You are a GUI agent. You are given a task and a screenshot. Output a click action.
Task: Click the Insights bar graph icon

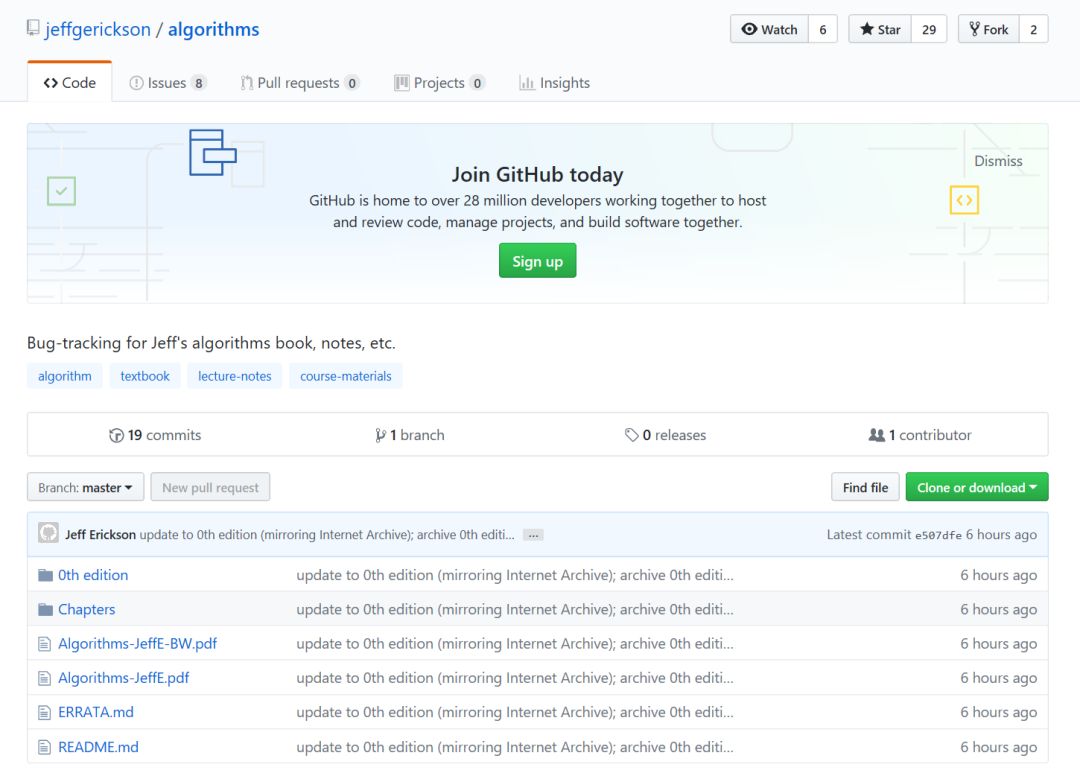[x=527, y=83]
